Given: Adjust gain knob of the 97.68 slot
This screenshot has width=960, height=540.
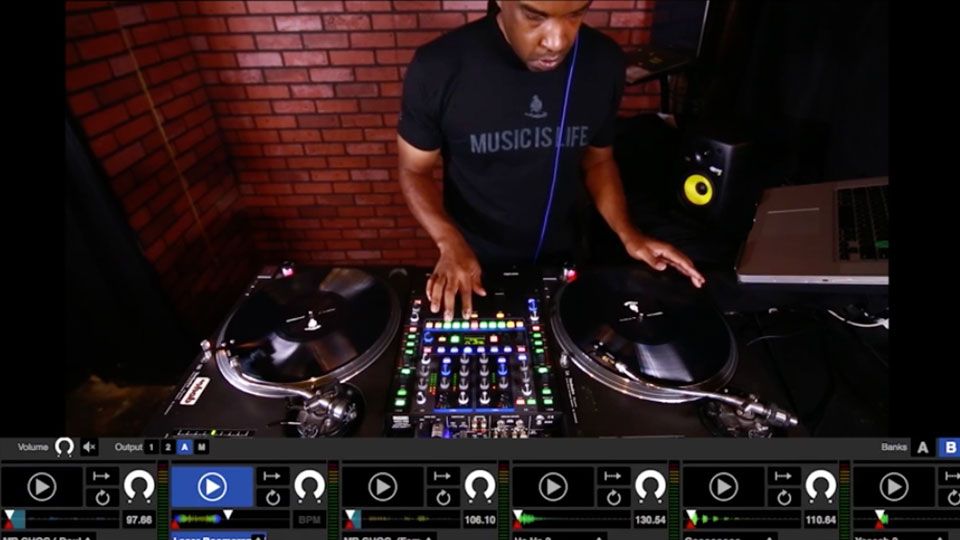Looking at the screenshot, I should coord(139,487).
